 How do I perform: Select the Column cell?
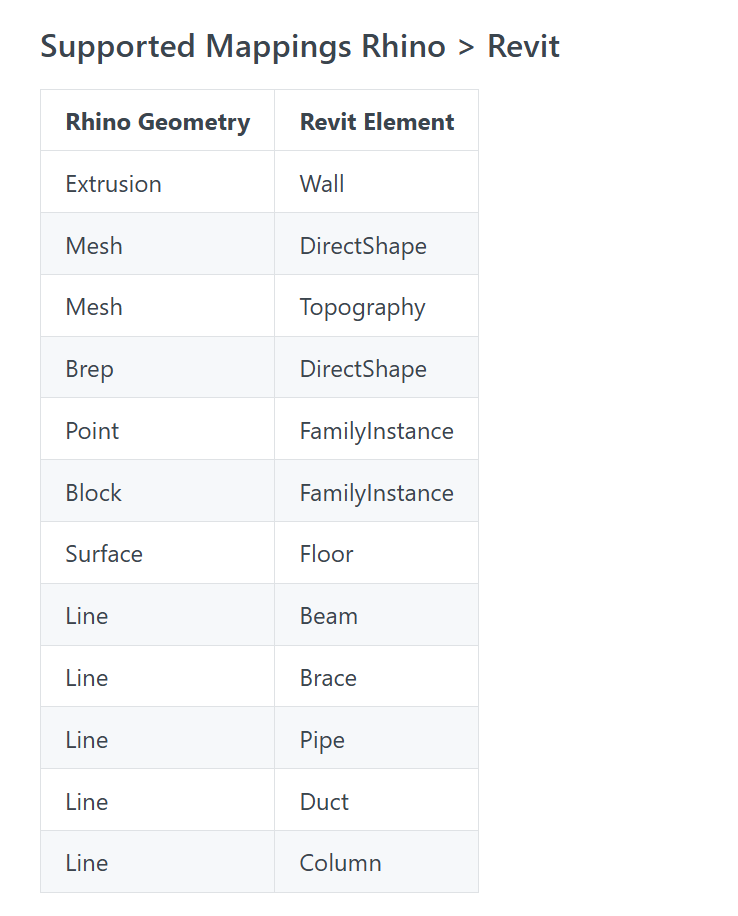(x=376, y=862)
